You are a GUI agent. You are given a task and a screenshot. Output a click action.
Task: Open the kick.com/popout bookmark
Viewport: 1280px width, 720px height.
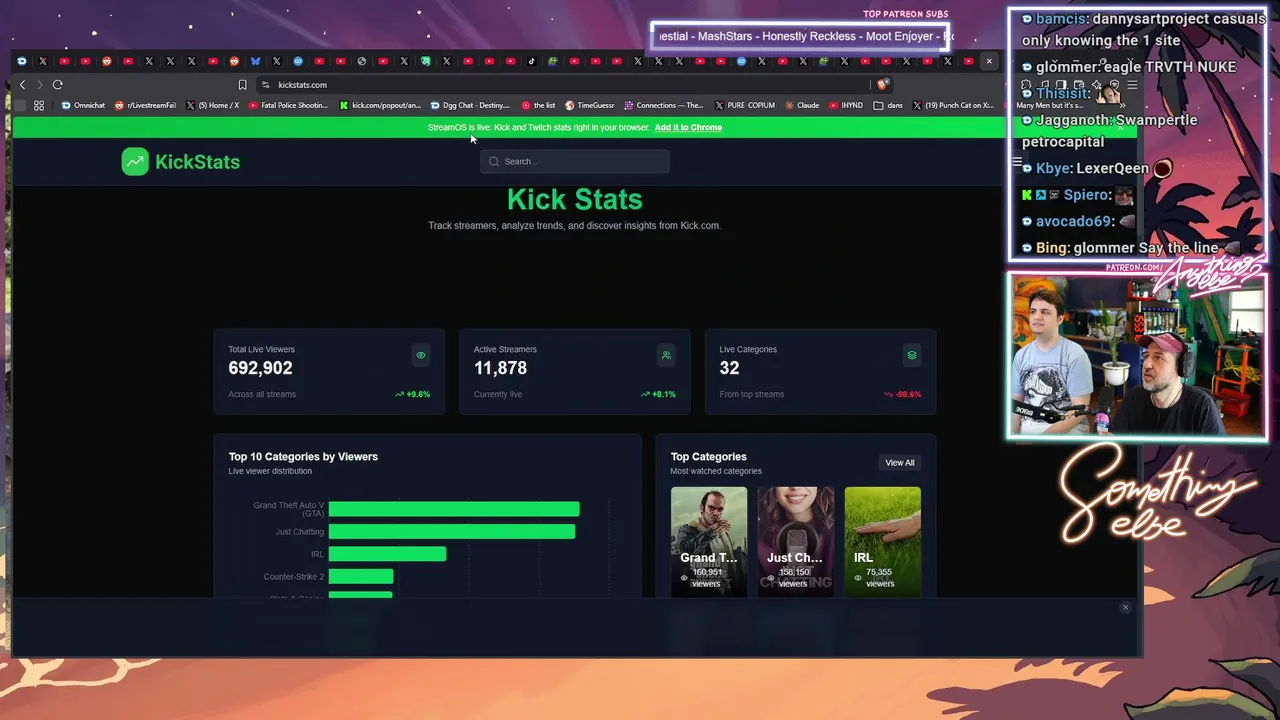click(x=380, y=105)
